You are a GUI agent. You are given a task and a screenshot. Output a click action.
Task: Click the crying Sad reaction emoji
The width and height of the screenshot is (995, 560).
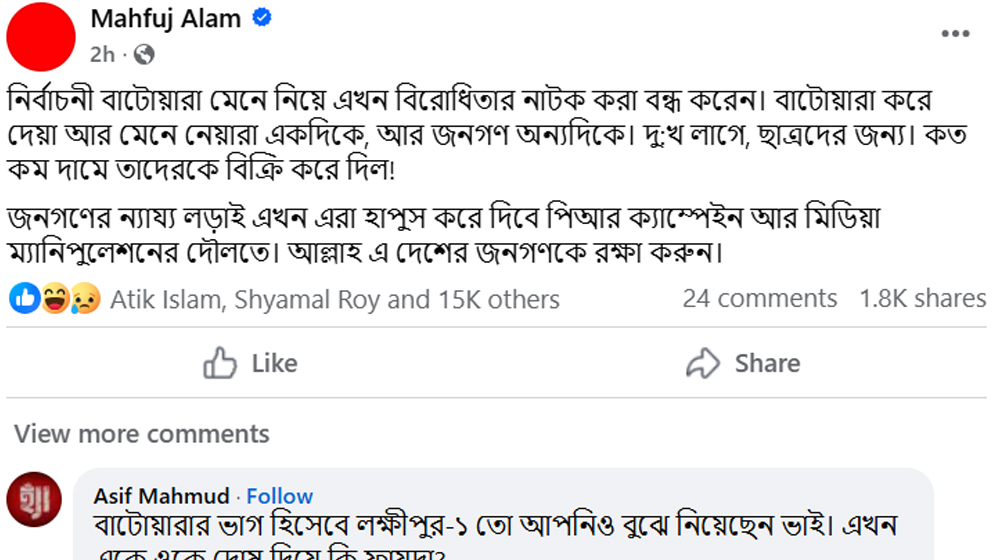86,298
